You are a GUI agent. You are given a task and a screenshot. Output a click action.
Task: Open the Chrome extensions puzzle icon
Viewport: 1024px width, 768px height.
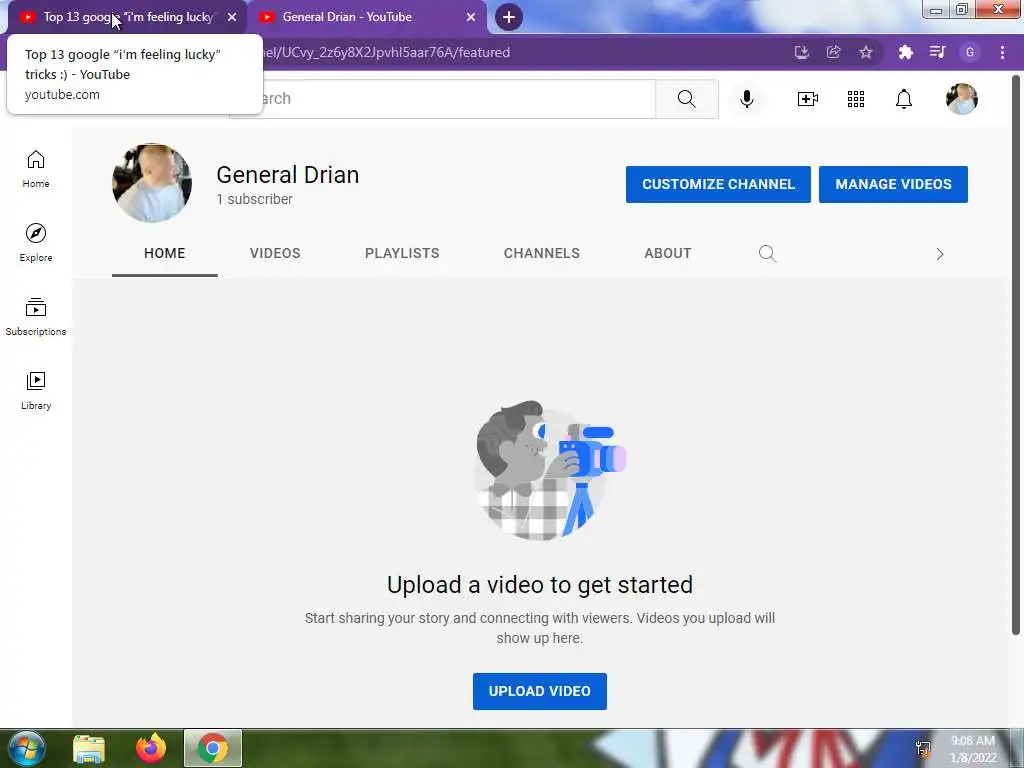pos(905,52)
